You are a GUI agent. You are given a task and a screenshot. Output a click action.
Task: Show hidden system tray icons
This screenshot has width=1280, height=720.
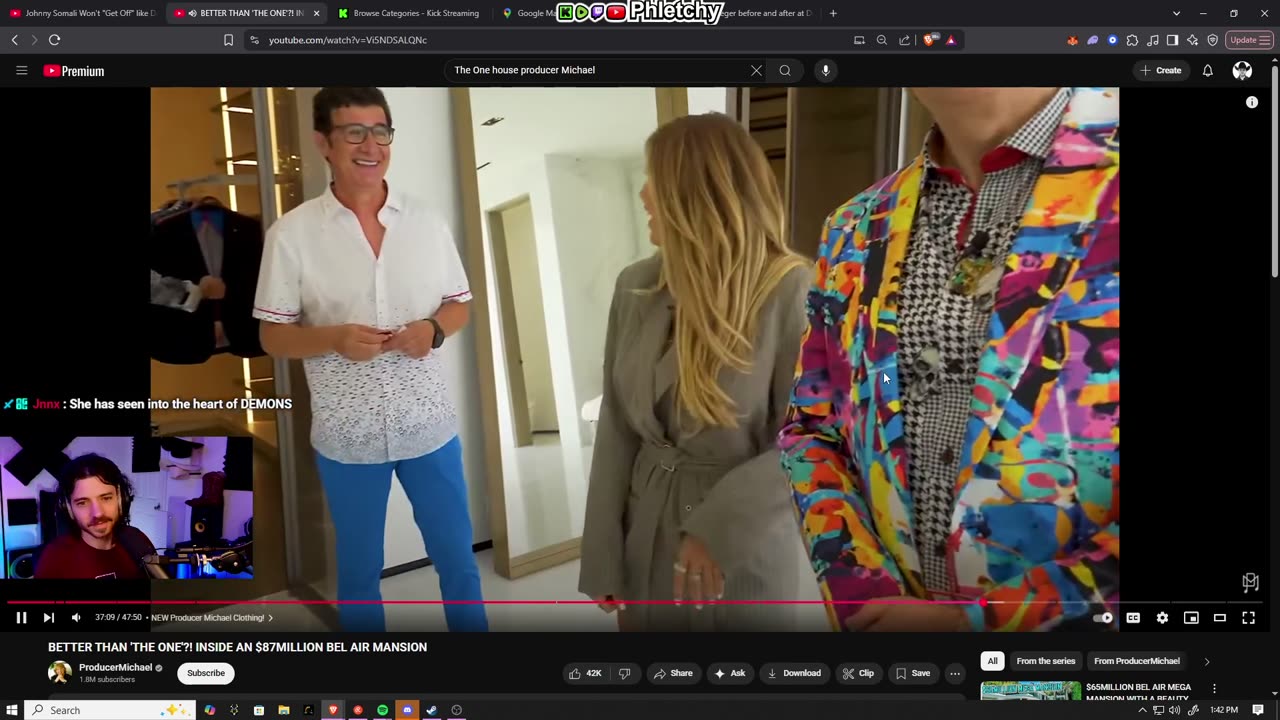pyautogui.click(x=1142, y=710)
